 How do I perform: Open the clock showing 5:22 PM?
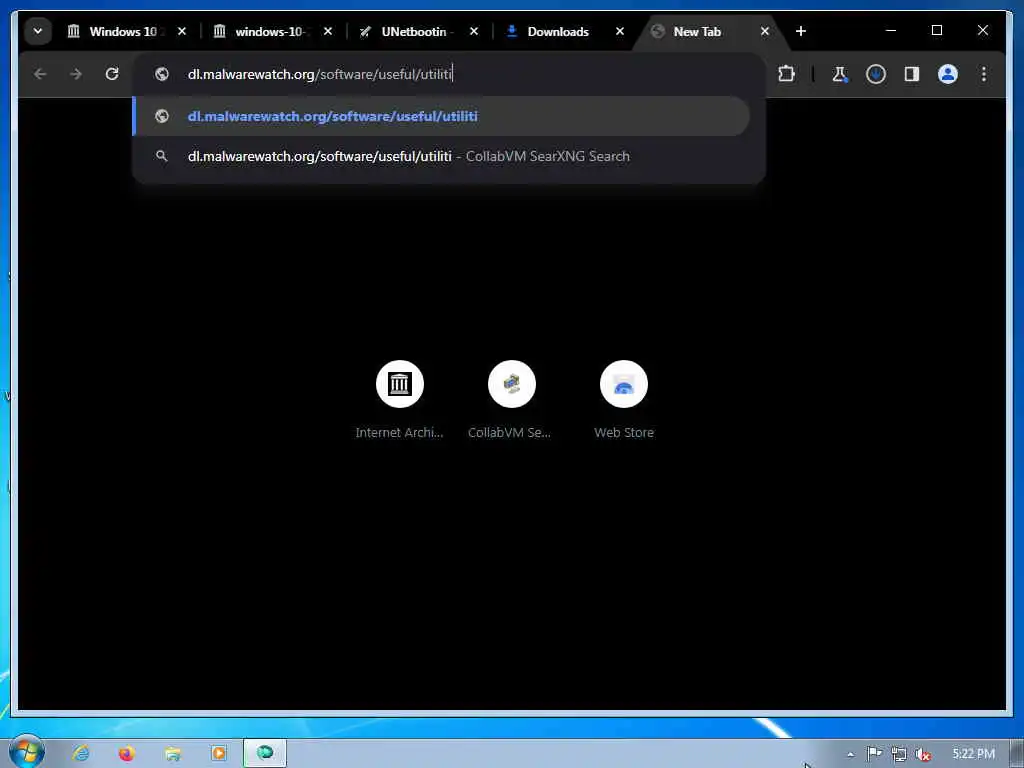973,754
